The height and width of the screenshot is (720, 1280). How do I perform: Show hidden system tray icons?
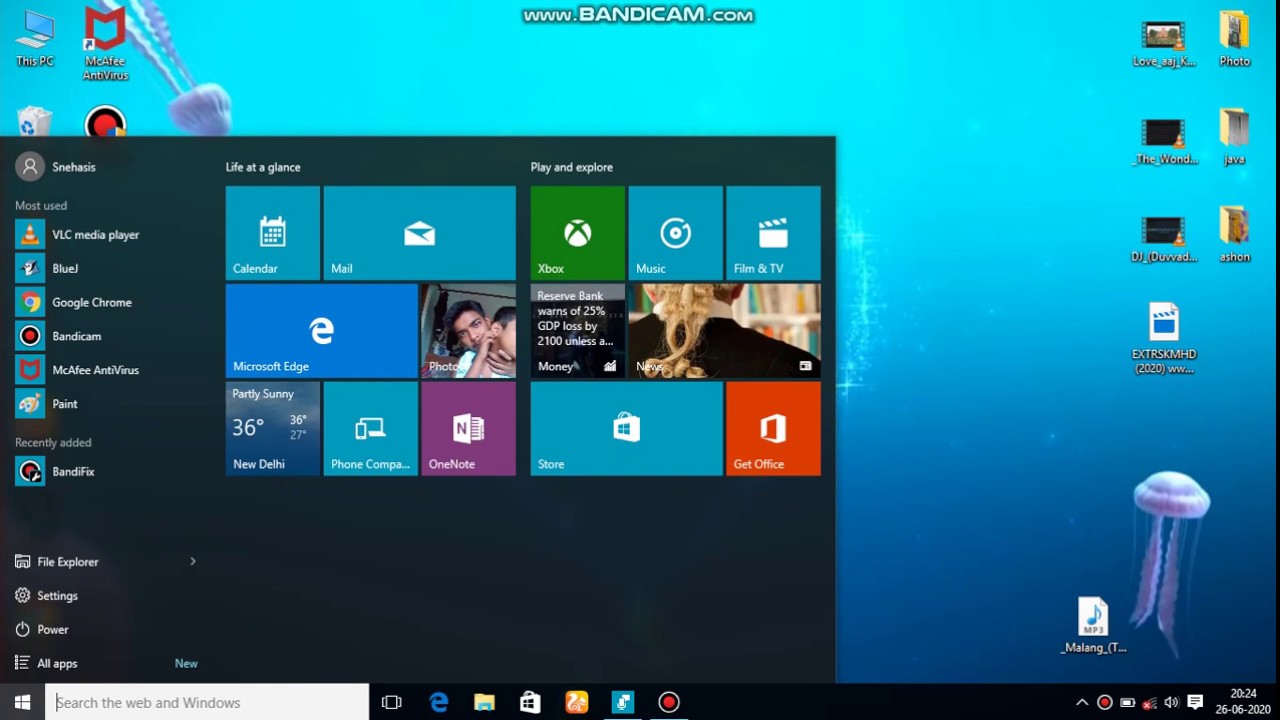pyautogui.click(x=1082, y=703)
